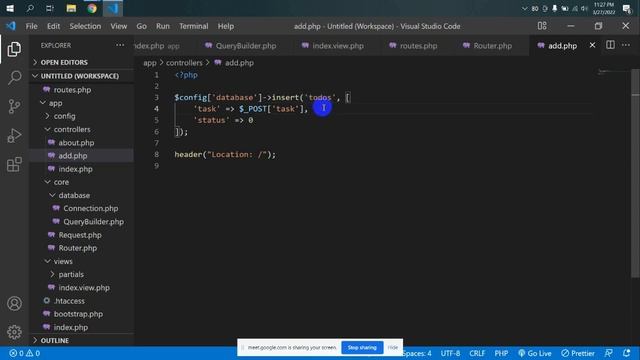Customize layout from title bar icon
The image size is (640, 360).
[542, 26]
